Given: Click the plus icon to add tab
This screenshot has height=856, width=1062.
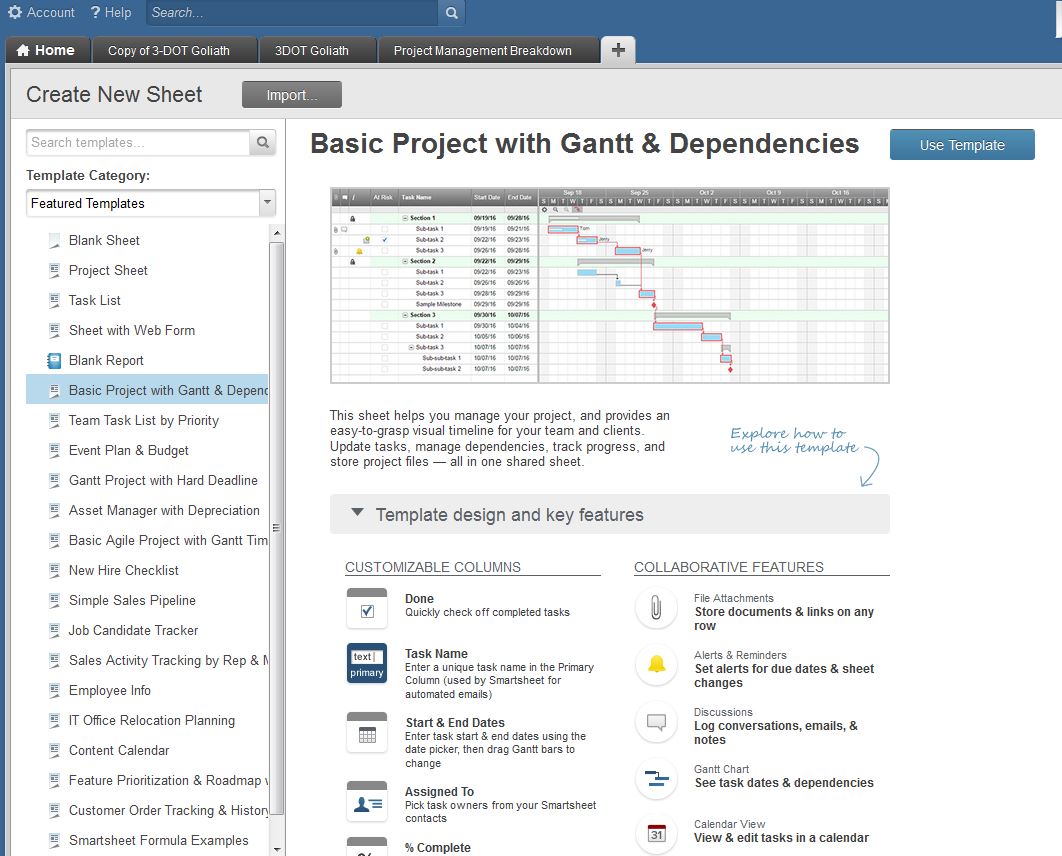Looking at the screenshot, I should click(x=618, y=49).
